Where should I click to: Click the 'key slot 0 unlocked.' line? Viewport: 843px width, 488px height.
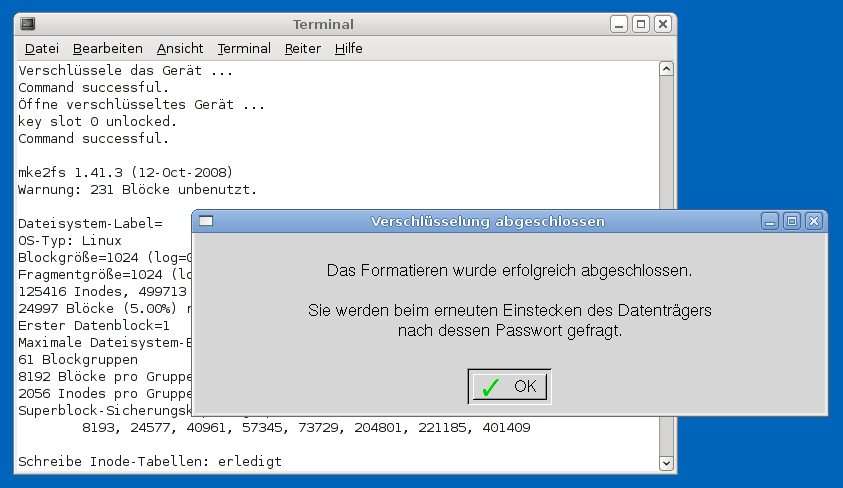coord(97,121)
